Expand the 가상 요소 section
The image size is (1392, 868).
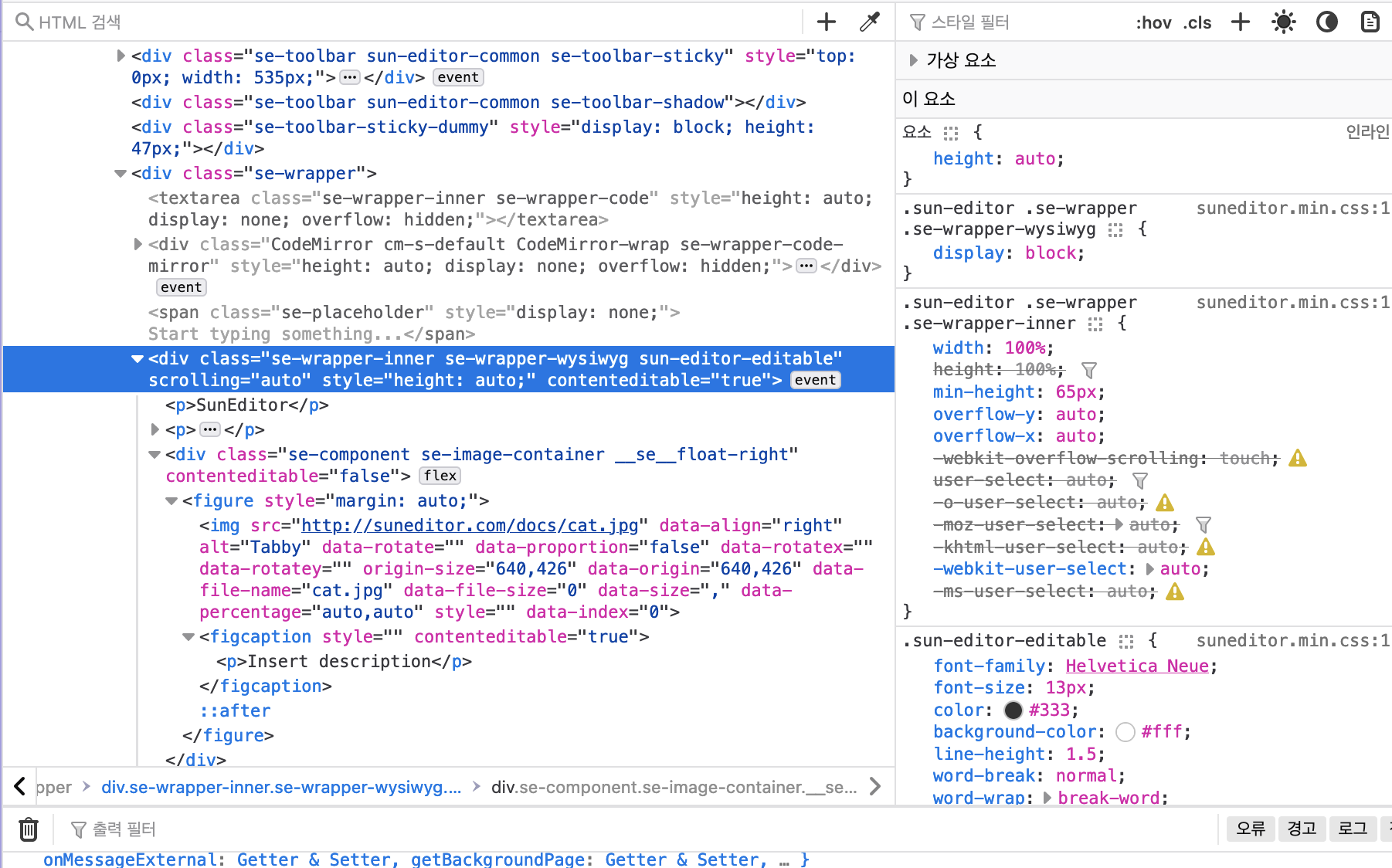point(912,59)
